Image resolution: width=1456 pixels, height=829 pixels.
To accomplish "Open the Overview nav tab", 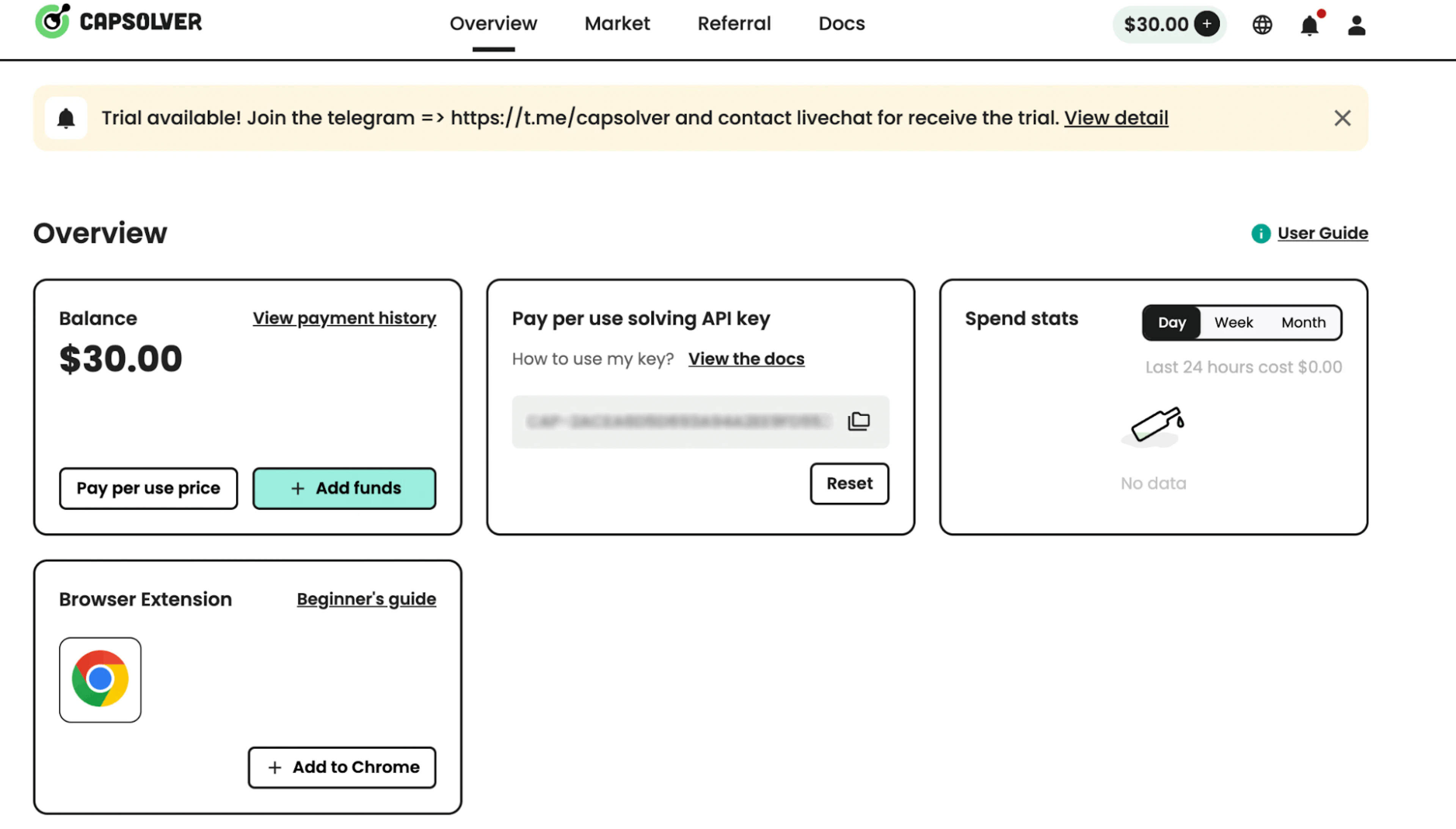I will pos(493,24).
